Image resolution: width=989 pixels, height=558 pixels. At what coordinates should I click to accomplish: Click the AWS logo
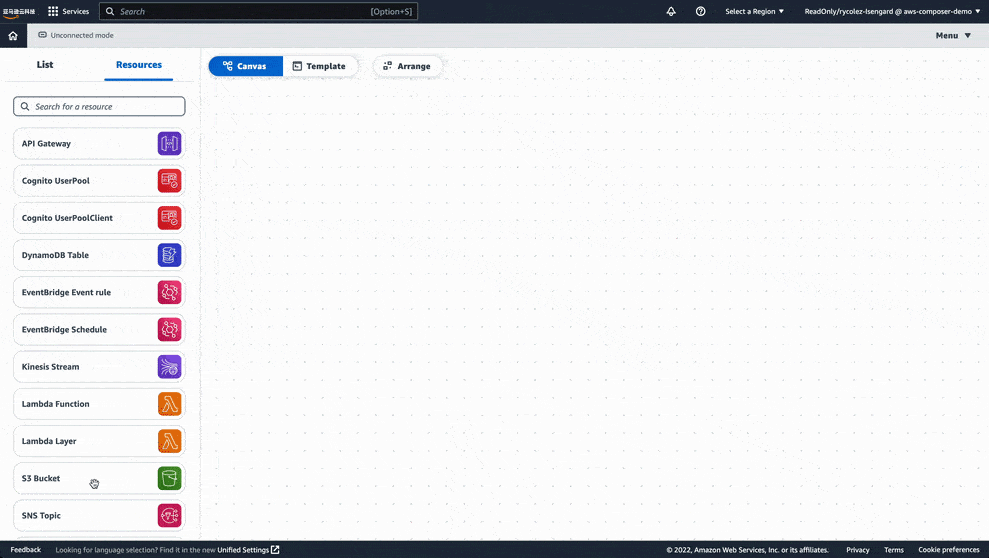tap(19, 12)
